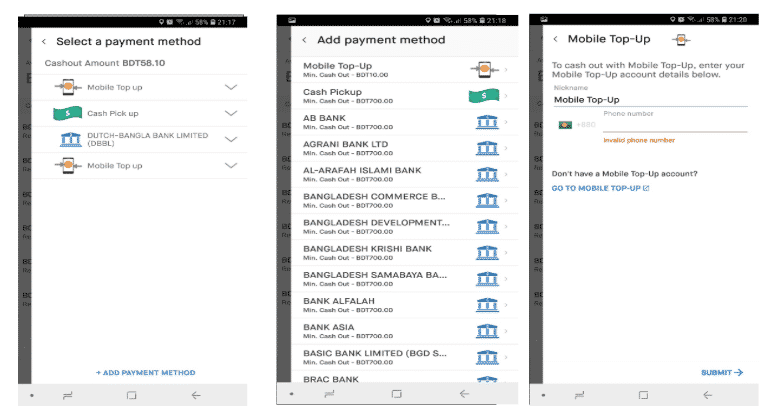This screenshot has width=775, height=419.
Task: Click BANK ALFALAH building icon
Action: click(487, 305)
